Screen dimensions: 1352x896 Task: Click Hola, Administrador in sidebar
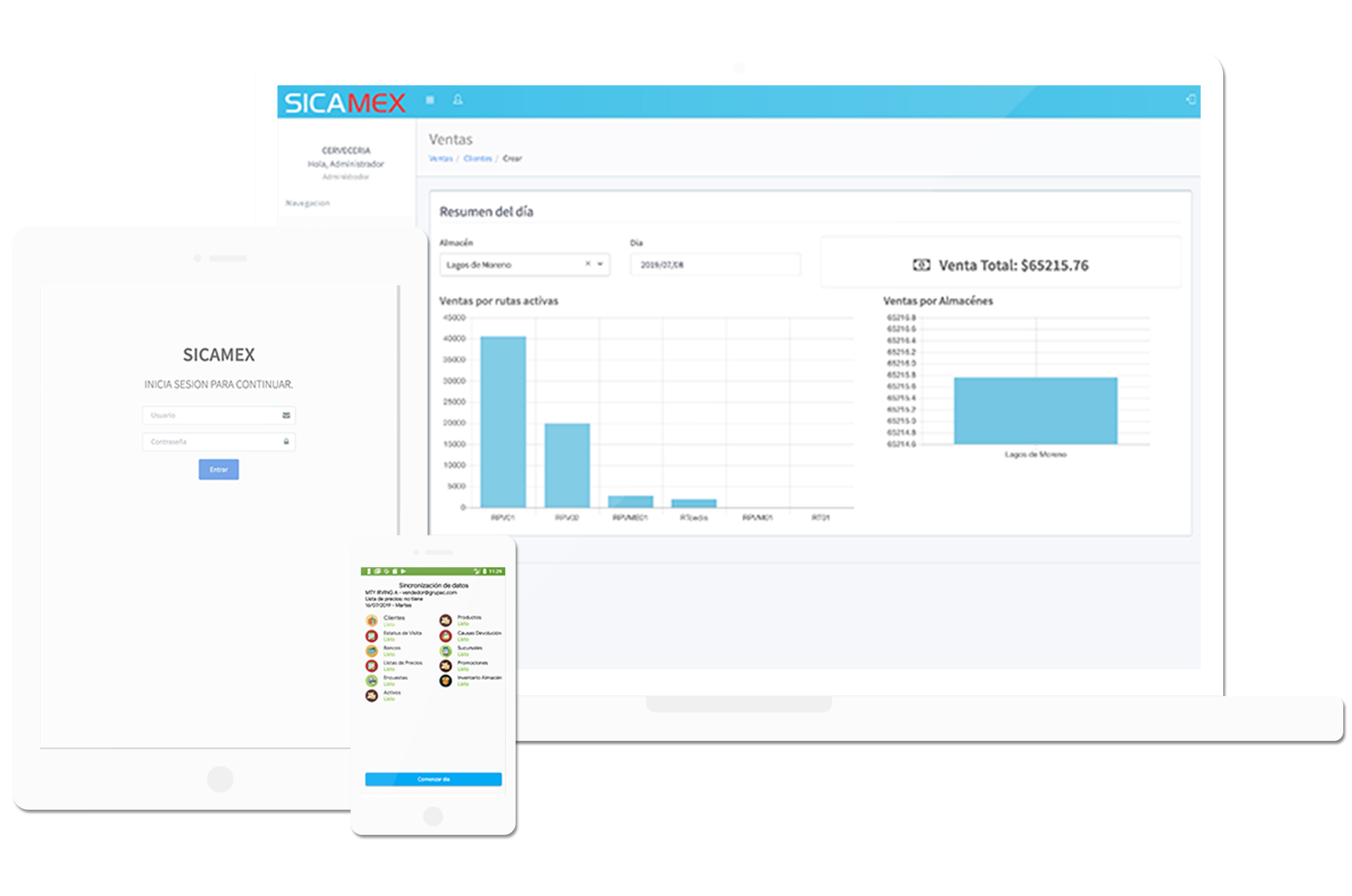[x=346, y=164]
